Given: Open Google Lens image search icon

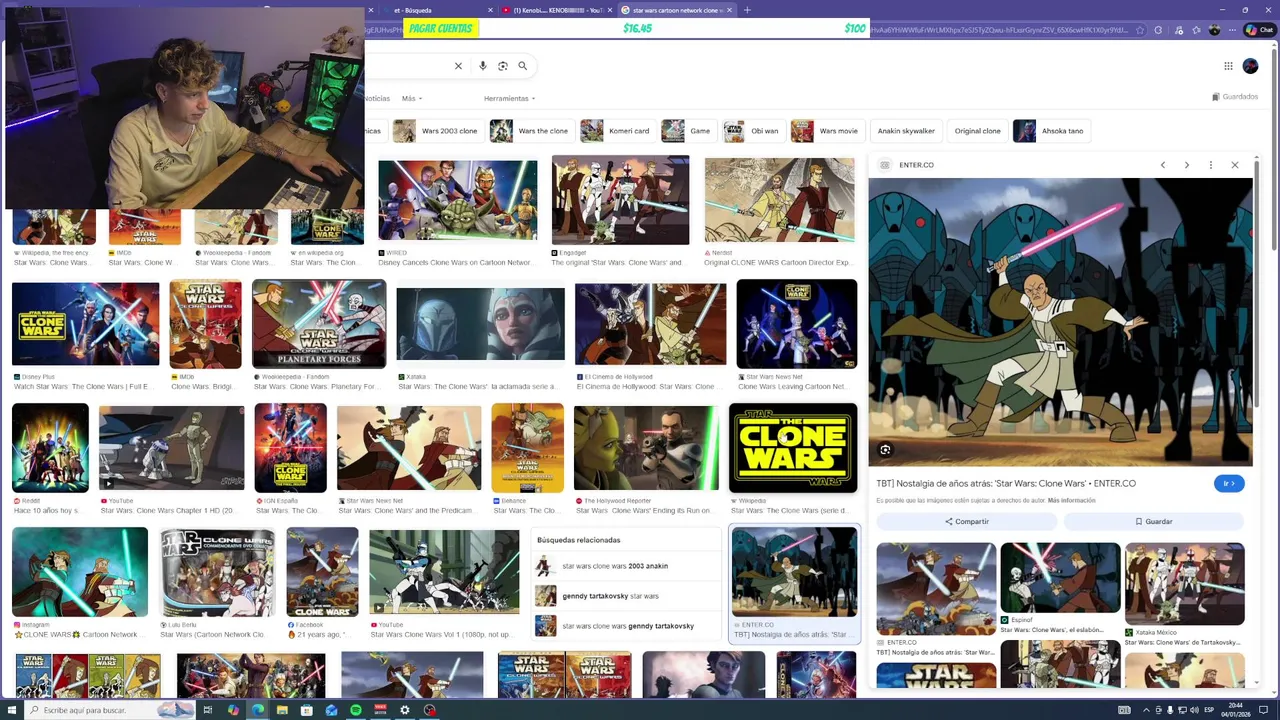Looking at the screenshot, I should pos(503,66).
